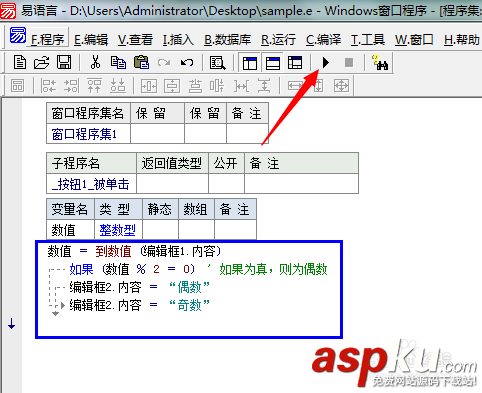
Task: Create a new file with the New toolbar icon
Action: (x=20, y=62)
